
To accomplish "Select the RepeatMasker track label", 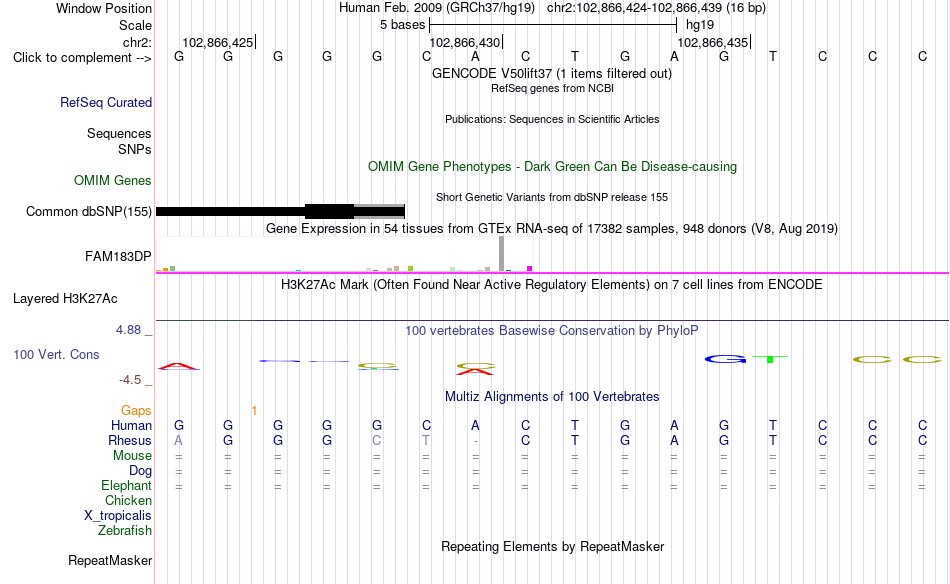I will coord(110,560).
